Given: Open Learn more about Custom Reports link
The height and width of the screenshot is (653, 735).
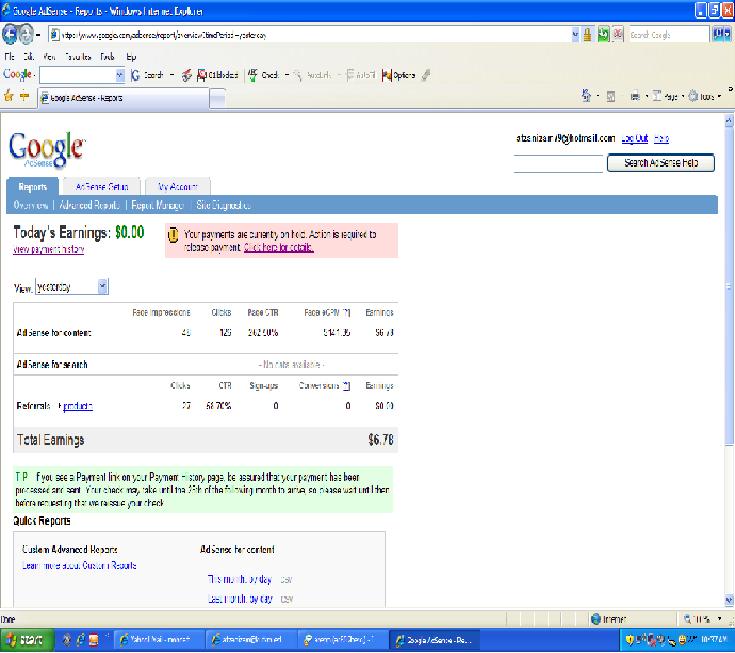Looking at the screenshot, I should tap(79, 565).
